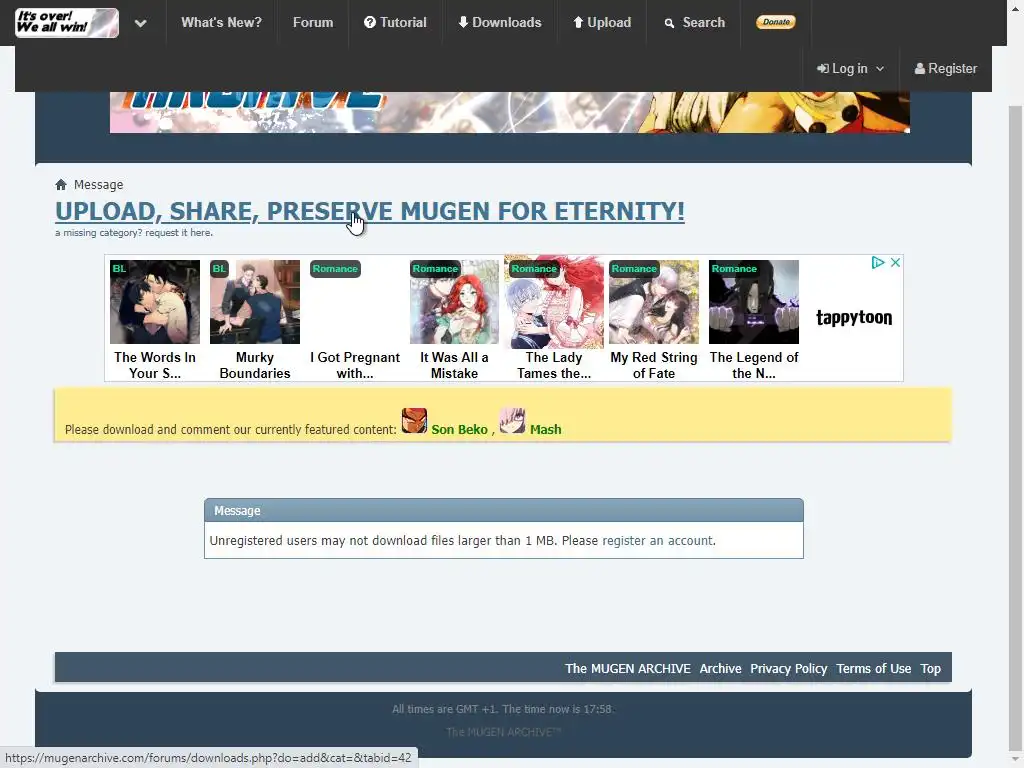Click the 'register an account' link
Viewport: 1024px width, 768px height.
coord(657,541)
